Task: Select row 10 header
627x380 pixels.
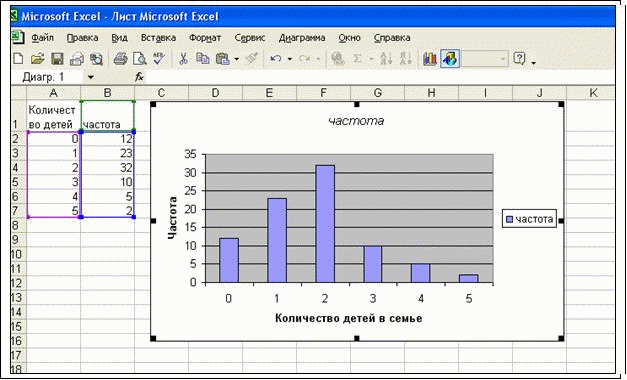Action: tap(18, 254)
